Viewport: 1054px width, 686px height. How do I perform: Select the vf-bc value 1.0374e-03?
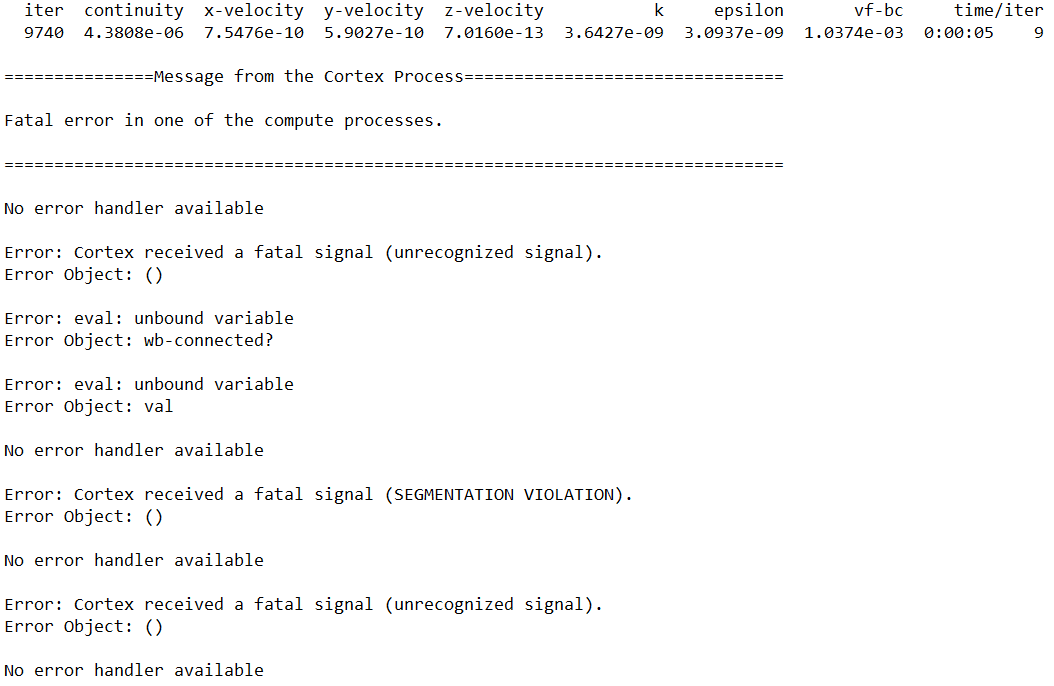pos(854,33)
